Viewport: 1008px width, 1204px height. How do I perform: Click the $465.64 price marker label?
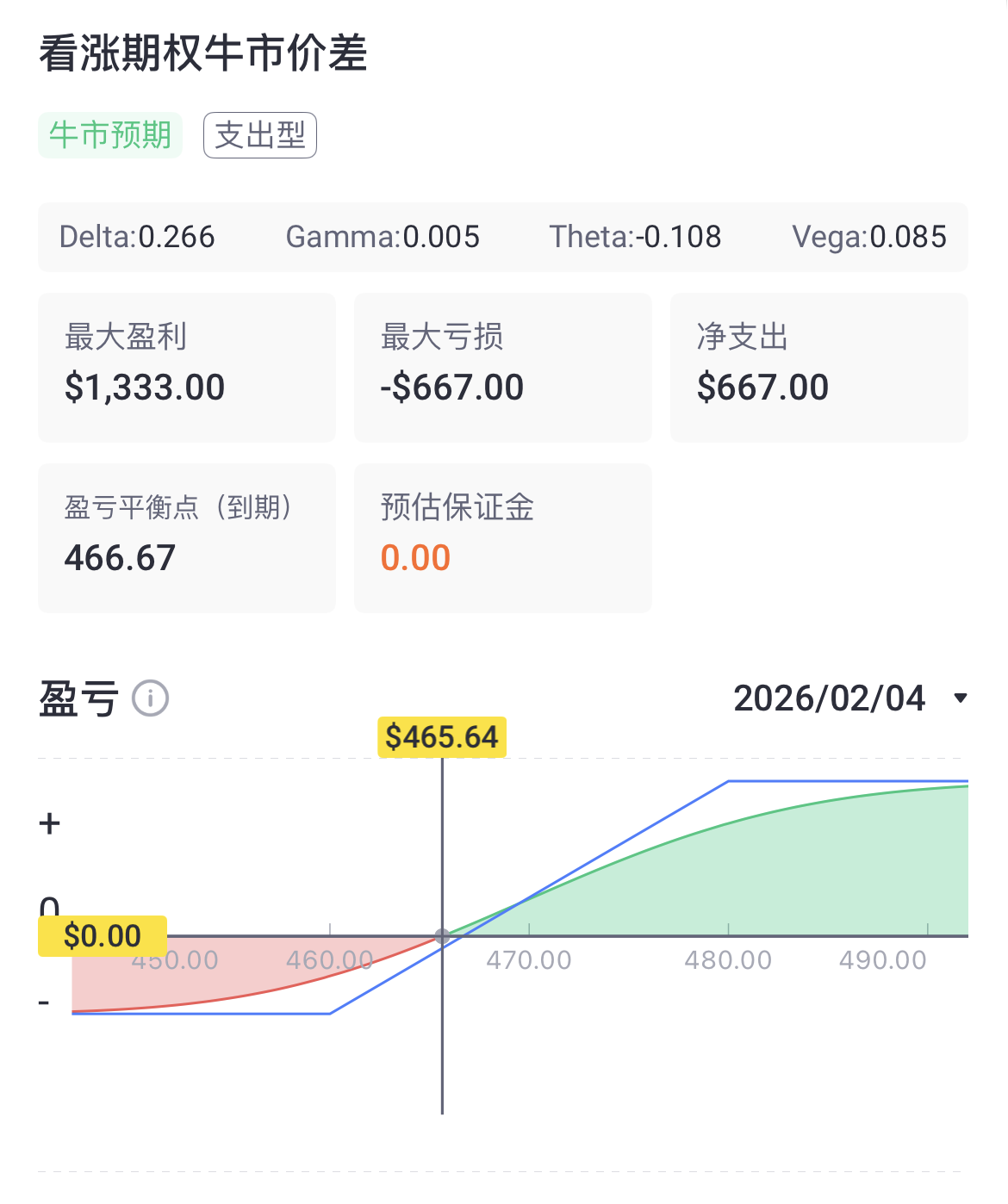(x=442, y=737)
